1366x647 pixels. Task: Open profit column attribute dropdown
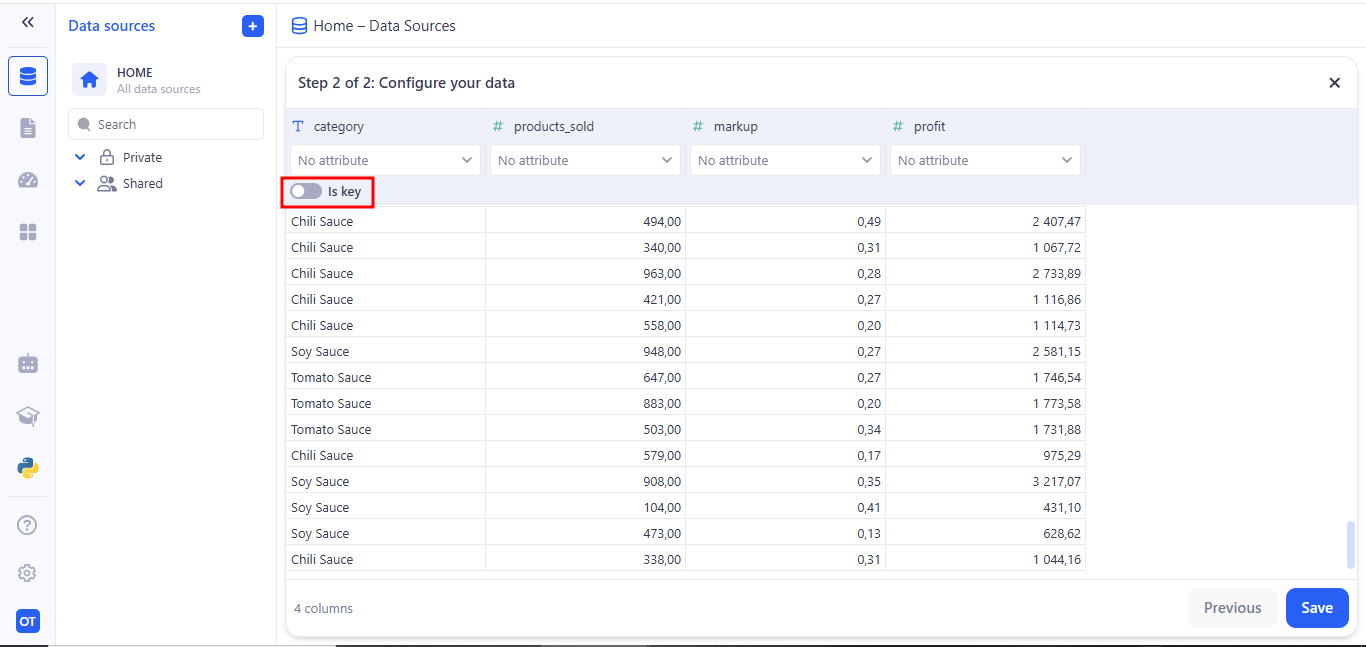(985, 160)
